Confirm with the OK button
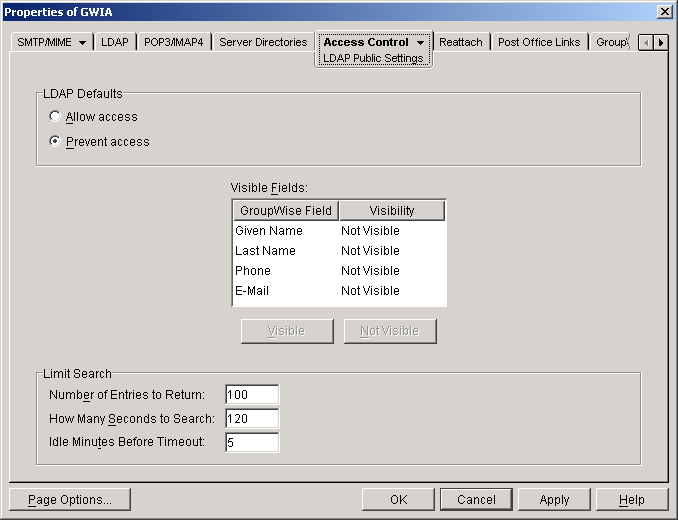Image resolution: width=678 pixels, height=520 pixels. (398, 500)
